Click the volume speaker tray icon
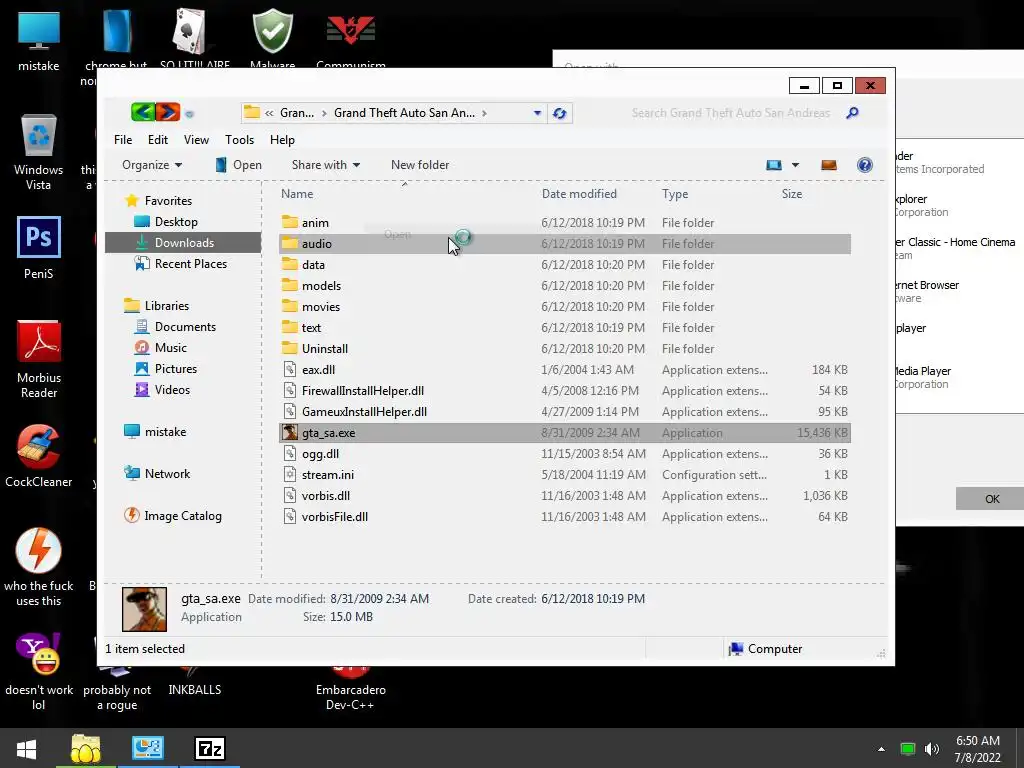Viewport: 1024px width, 768px height. (932, 749)
